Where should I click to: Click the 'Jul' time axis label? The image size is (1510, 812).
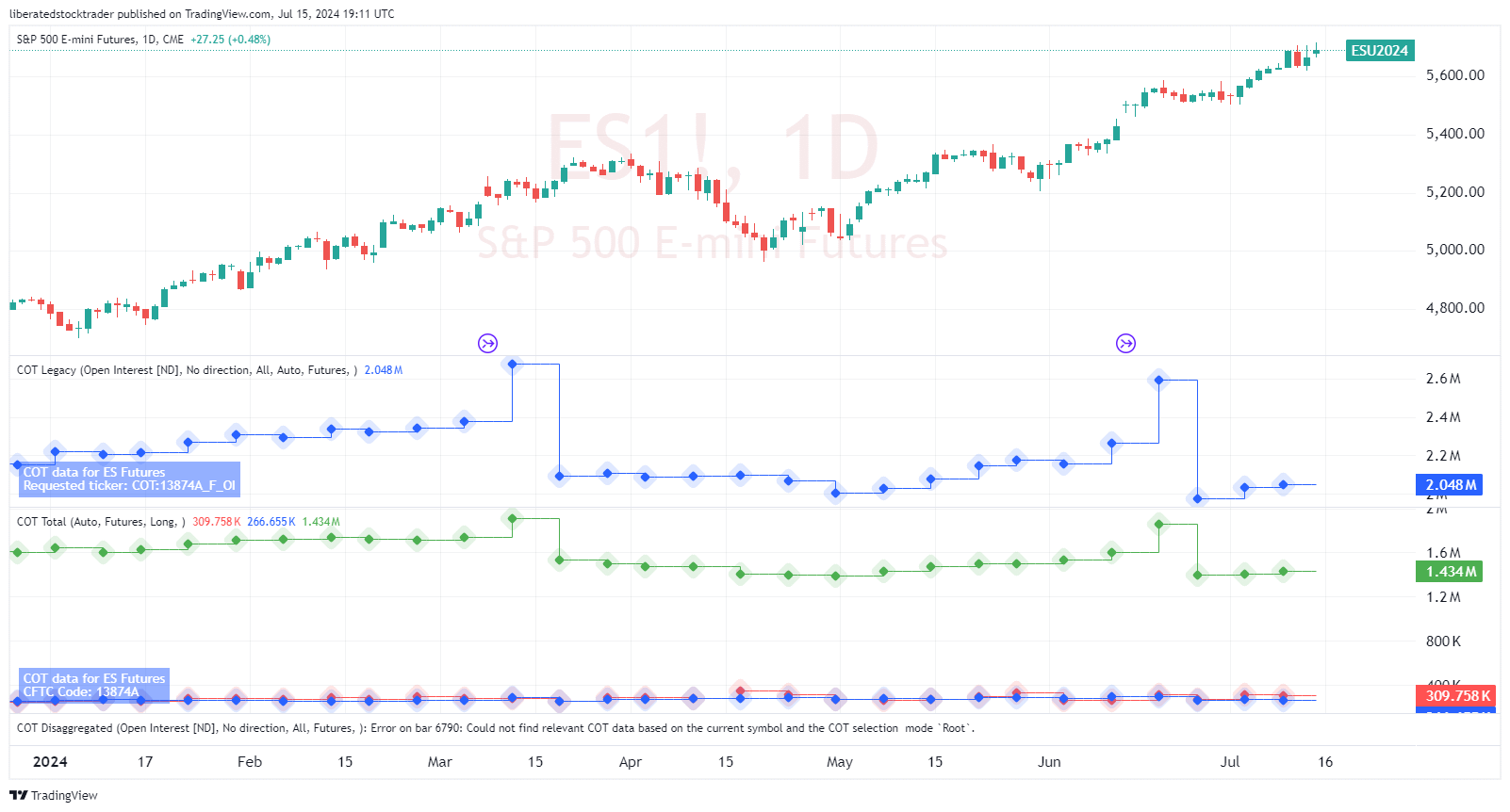1230,762
